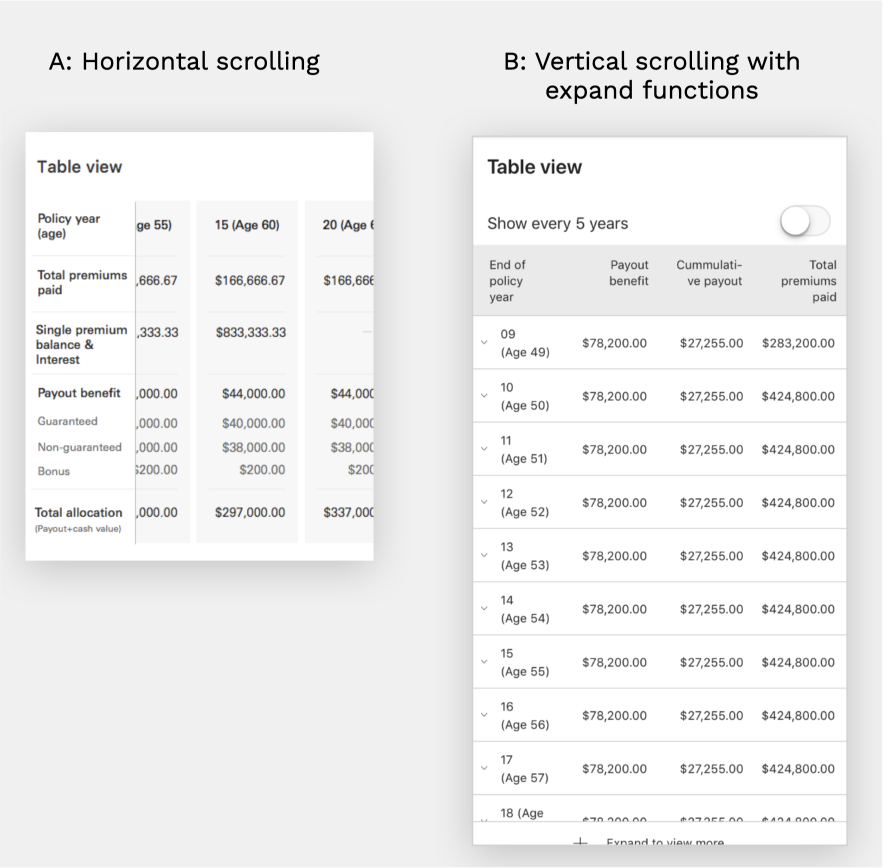
Task: Expand the 17 (Age 57) row chevron
Action: pos(484,768)
